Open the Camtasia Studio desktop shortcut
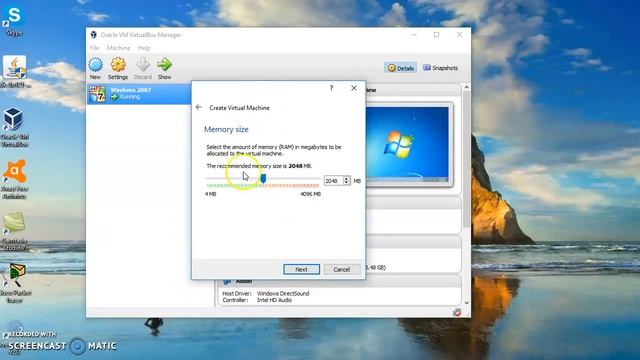This screenshot has width=640, height=360. (x=14, y=231)
